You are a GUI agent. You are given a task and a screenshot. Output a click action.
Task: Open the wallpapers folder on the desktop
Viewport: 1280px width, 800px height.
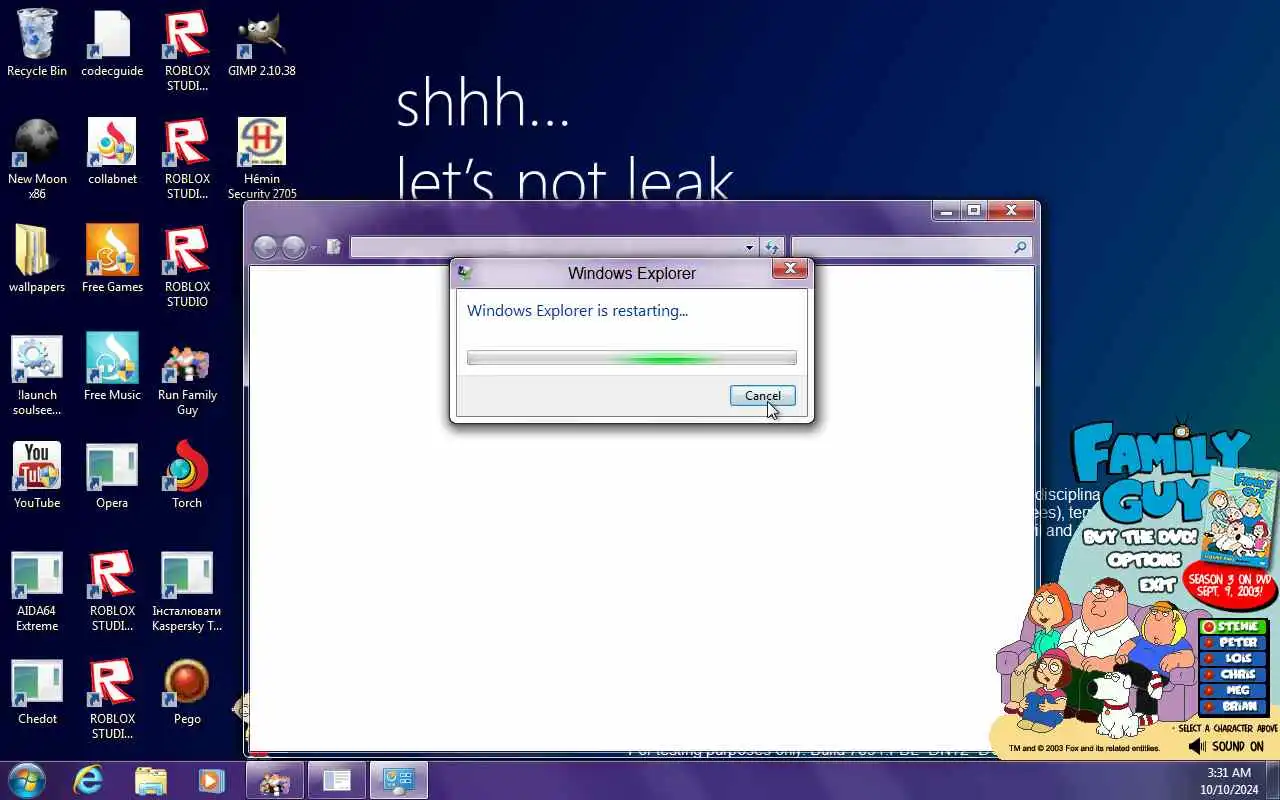37,259
